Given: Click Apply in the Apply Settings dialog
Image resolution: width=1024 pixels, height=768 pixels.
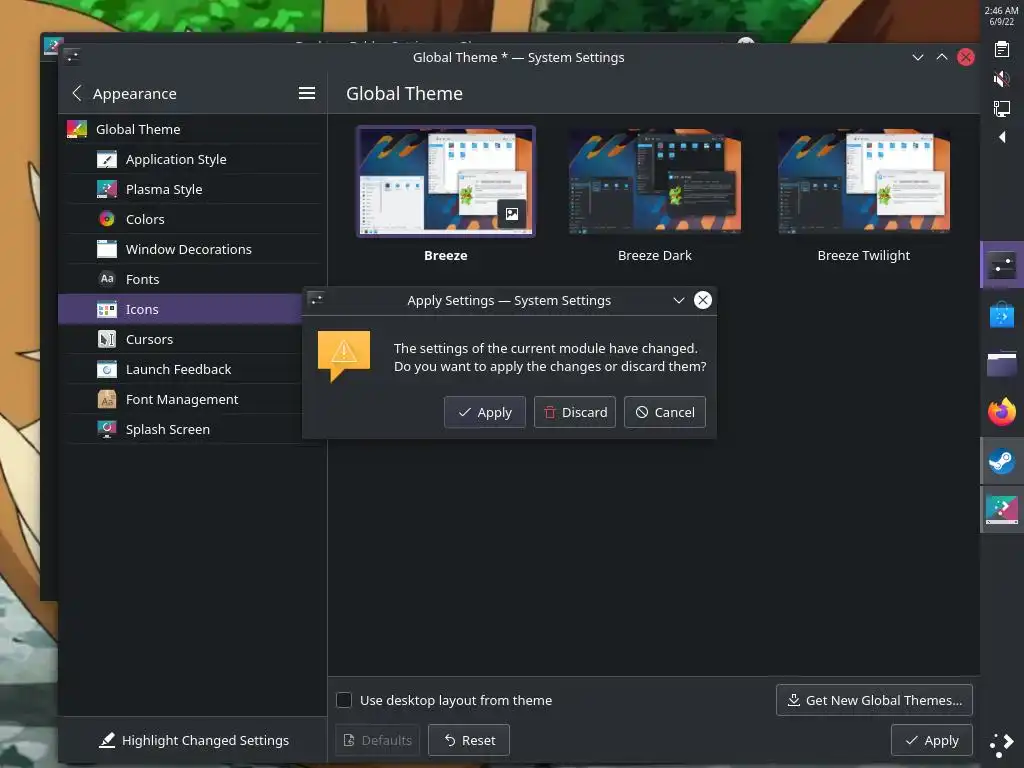Looking at the screenshot, I should (x=485, y=412).
